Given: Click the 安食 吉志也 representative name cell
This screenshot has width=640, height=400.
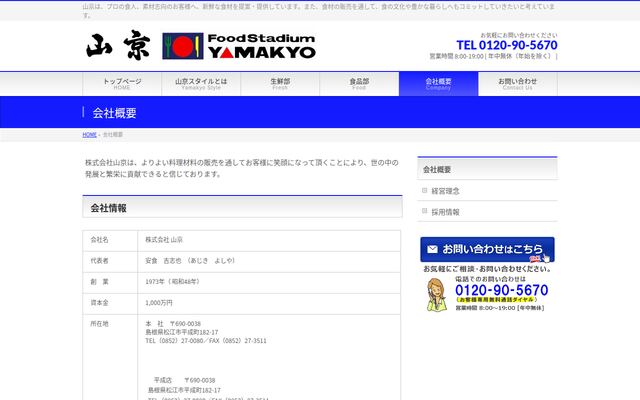Looking at the screenshot, I should tap(269, 261).
